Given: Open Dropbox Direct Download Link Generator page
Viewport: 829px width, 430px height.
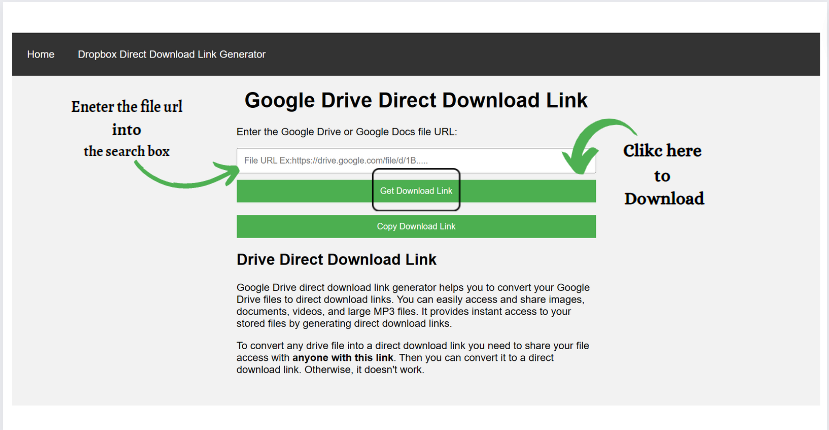Looking at the screenshot, I should [x=171, y=54].
